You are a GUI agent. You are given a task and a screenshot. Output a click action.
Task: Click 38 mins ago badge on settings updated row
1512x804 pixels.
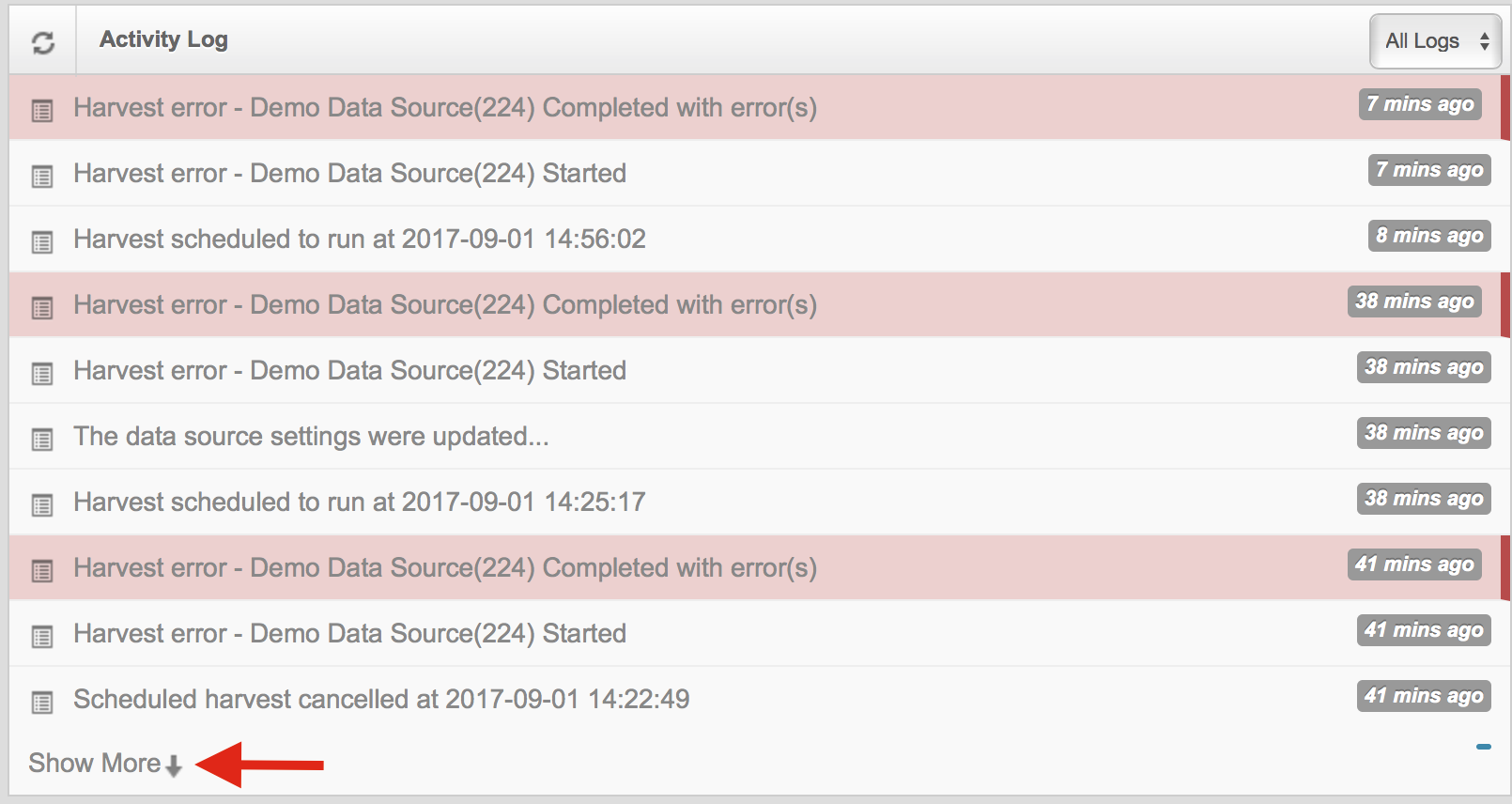(1424, 433)
